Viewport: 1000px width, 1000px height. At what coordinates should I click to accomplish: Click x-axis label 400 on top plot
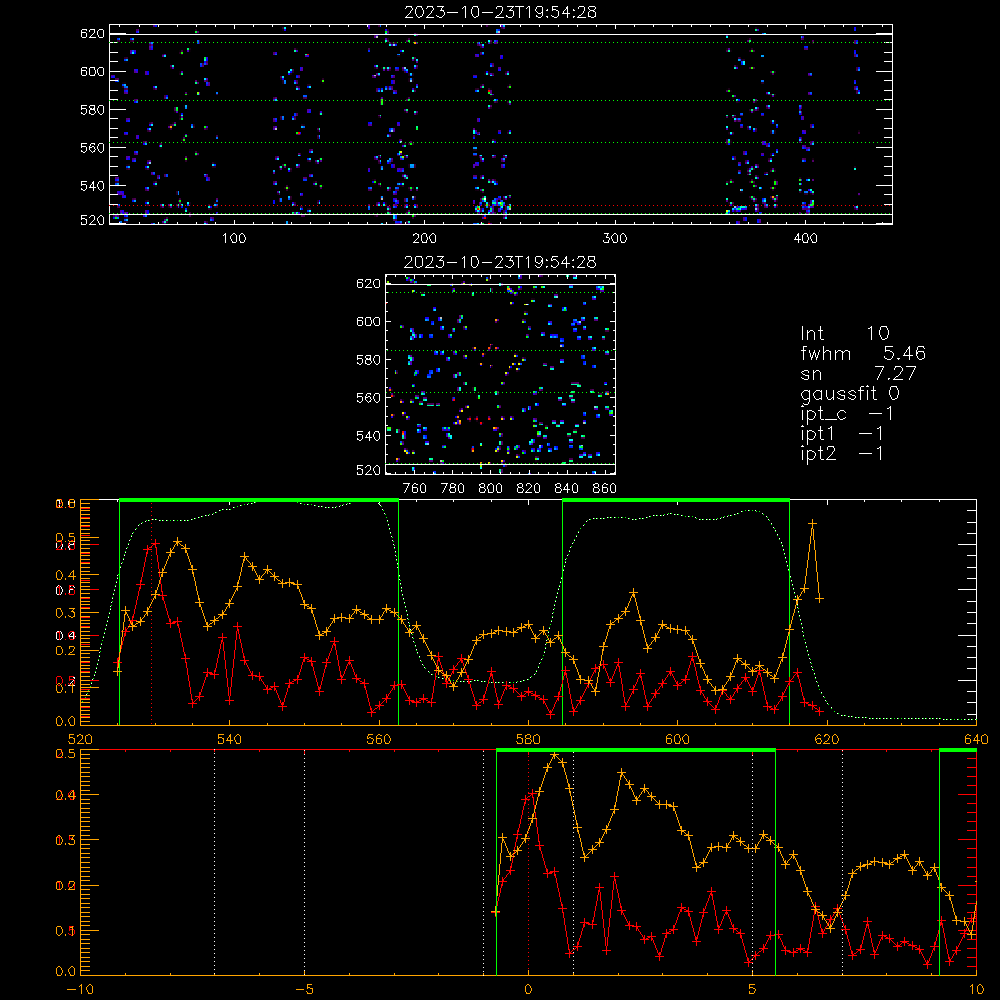click(805, 239)
